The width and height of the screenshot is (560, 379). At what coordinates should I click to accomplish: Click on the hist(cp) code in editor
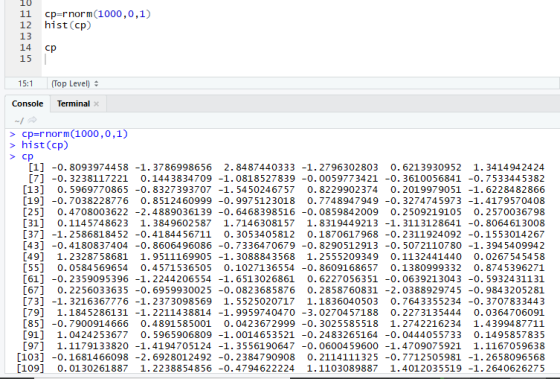68,25
